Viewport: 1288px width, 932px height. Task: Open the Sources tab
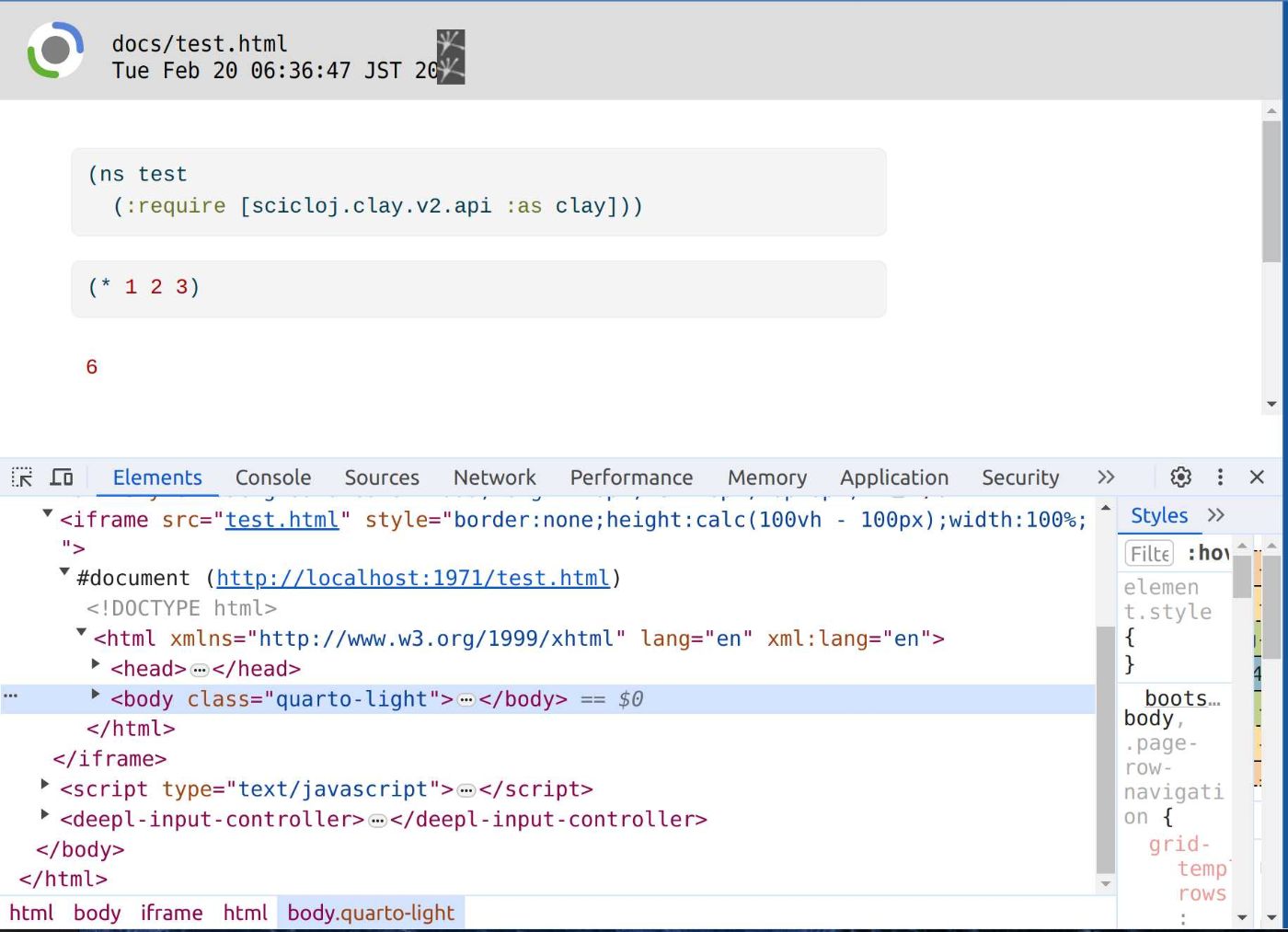(x=382, y=478)
